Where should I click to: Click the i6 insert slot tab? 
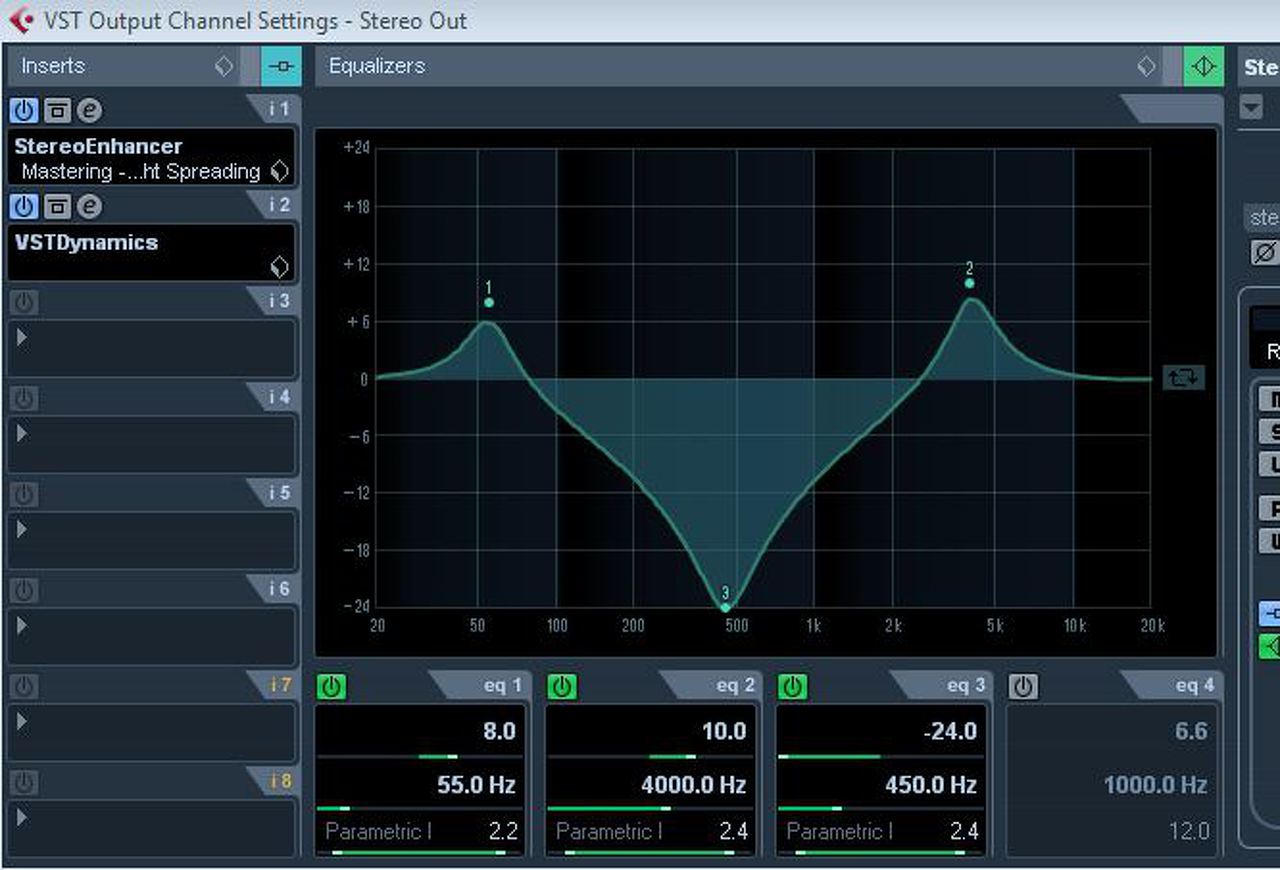pyautogui.click(x=273, y=589)
